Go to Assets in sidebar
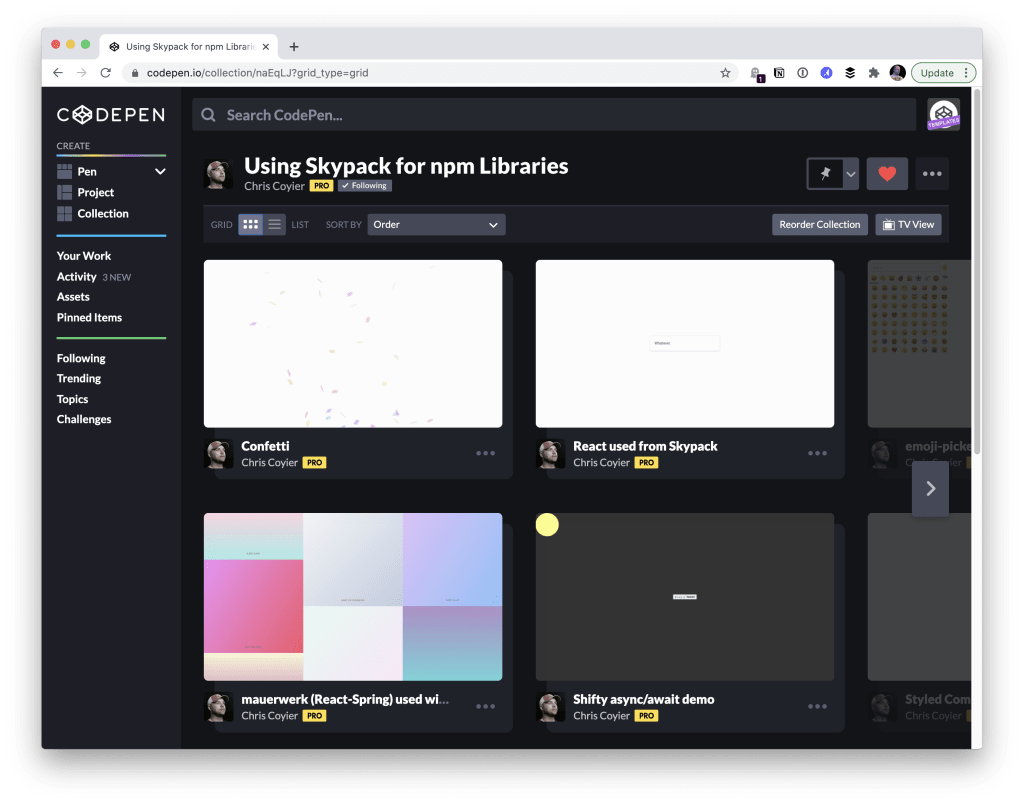This screenshot has height=804, width=1024. tap(73, 297)
